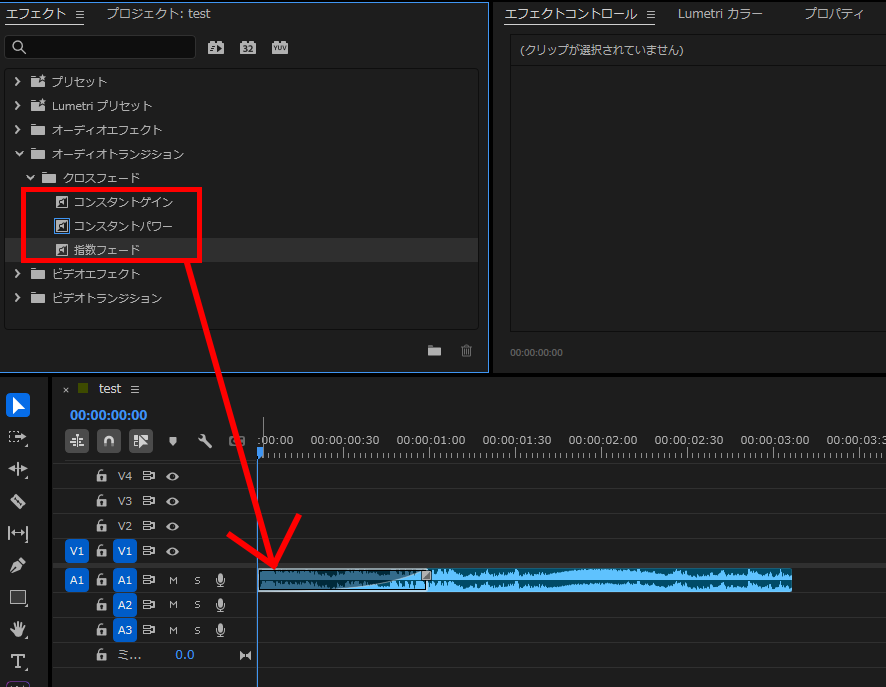Mute audio track A2
The height and width of the screenshot is (687, 886).
pos(173,605)
